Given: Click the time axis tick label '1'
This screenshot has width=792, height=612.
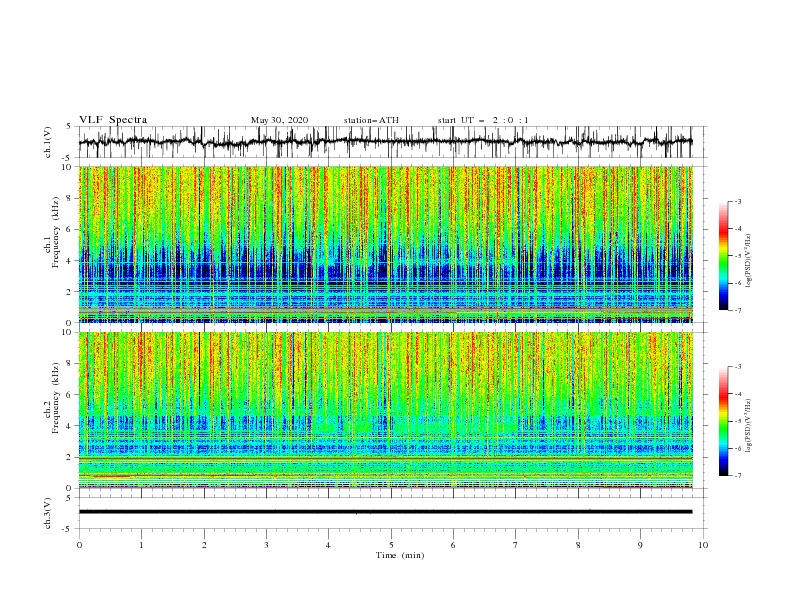Looking at the screenshot, I should [x=141, y=545].
